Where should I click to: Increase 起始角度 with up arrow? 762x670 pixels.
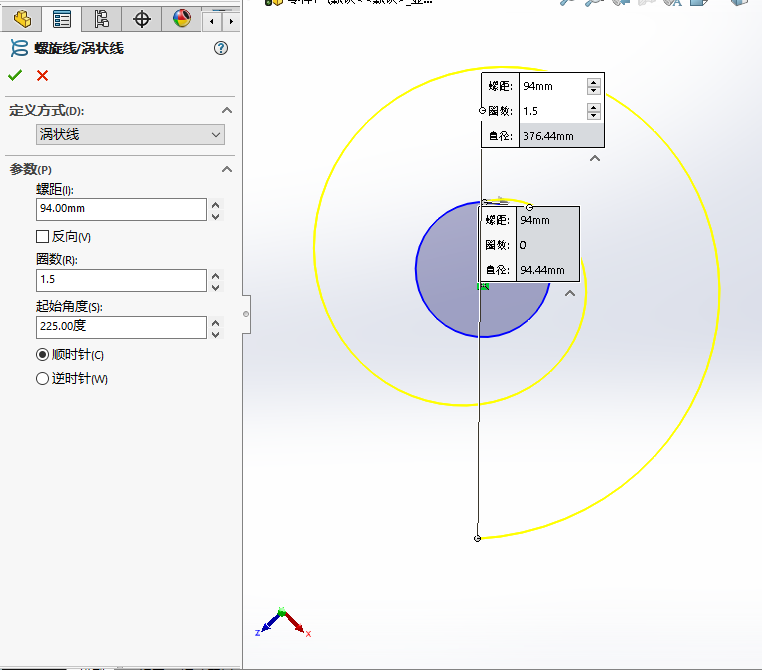216,323
